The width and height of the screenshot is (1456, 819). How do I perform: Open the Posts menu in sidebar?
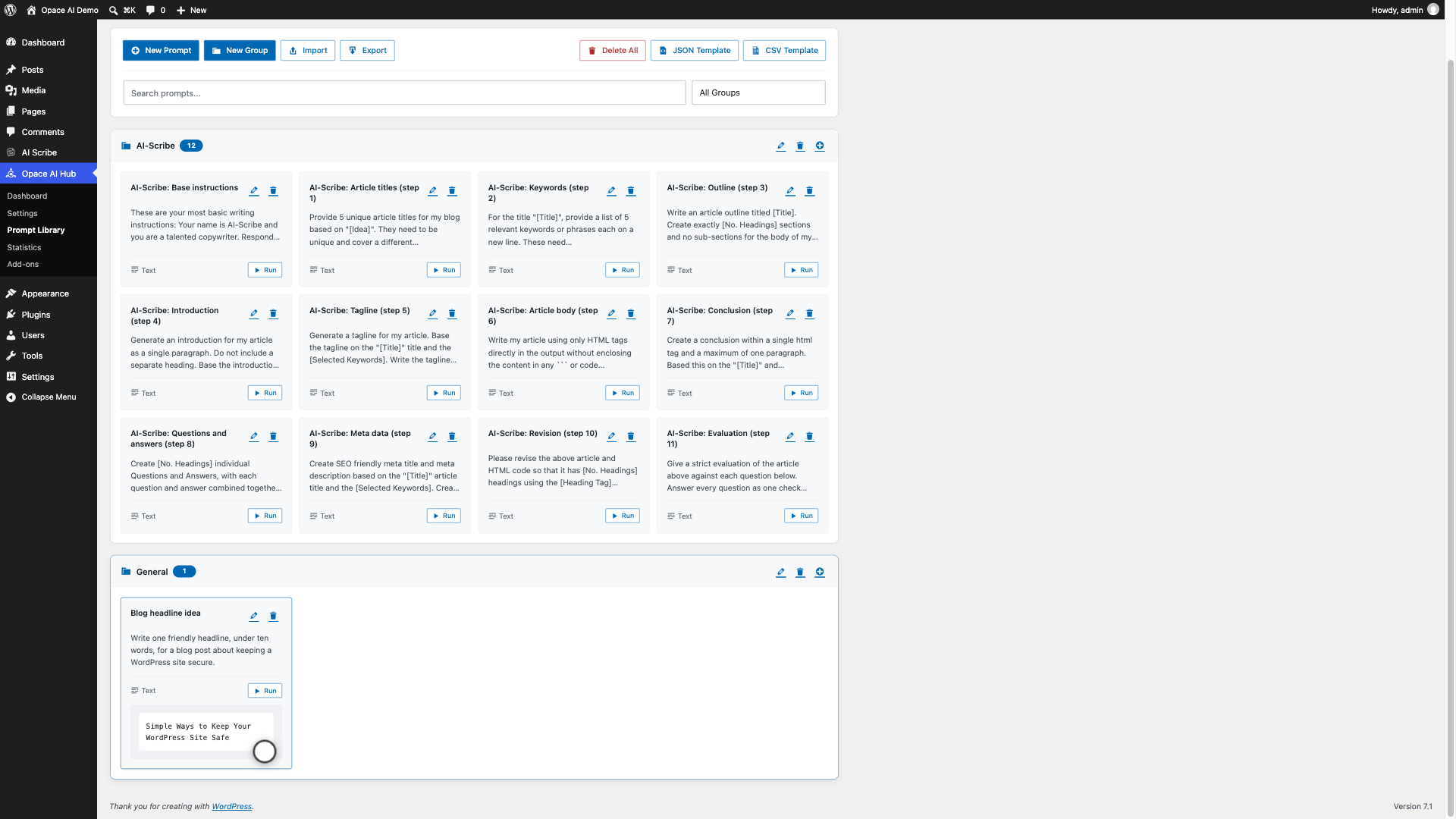coord(49,70)
